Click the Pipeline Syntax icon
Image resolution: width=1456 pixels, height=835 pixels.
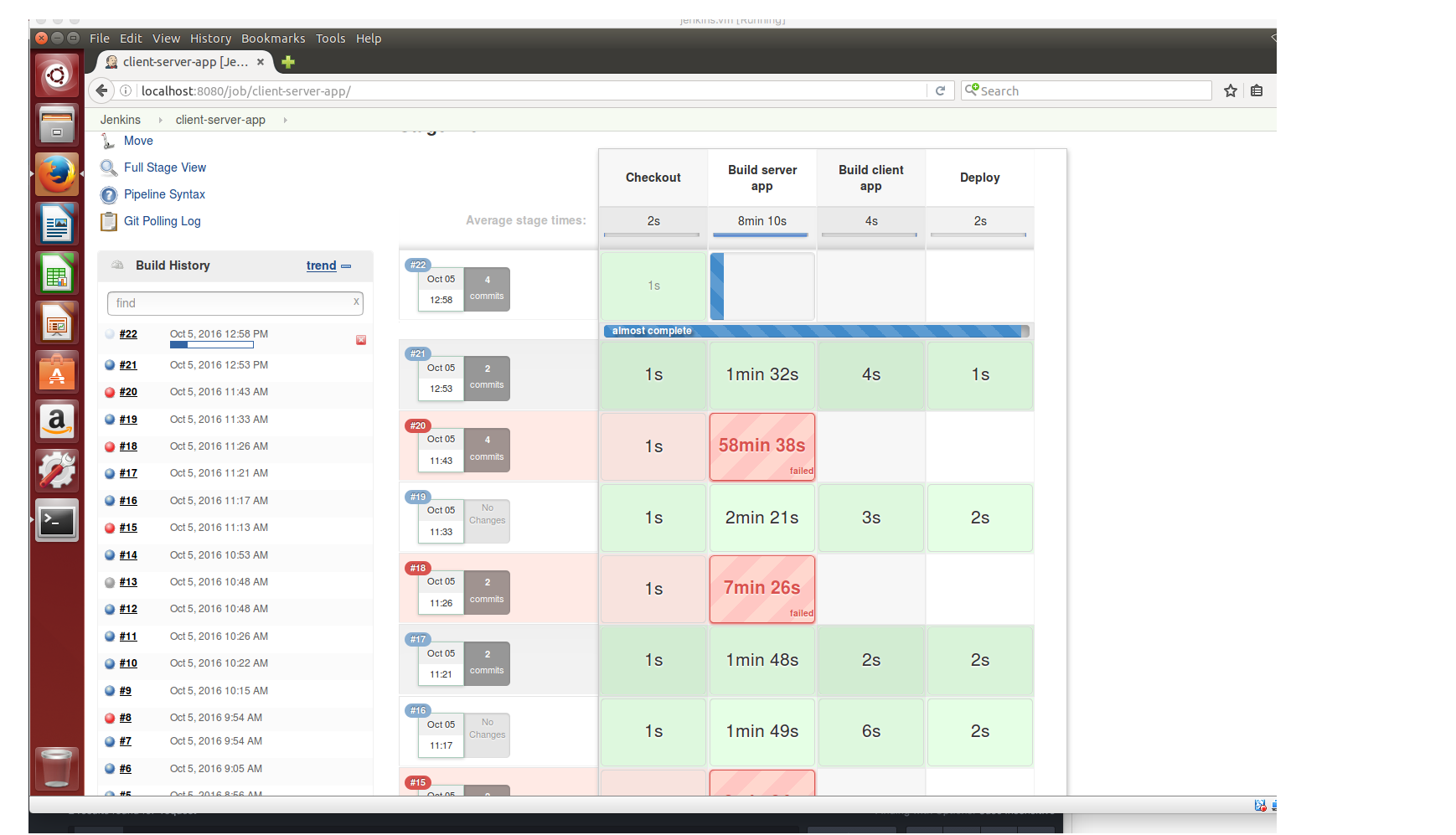108,194
